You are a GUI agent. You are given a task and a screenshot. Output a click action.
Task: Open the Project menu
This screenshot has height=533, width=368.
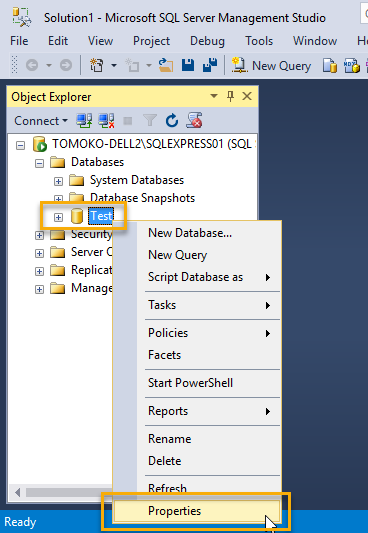151,41
